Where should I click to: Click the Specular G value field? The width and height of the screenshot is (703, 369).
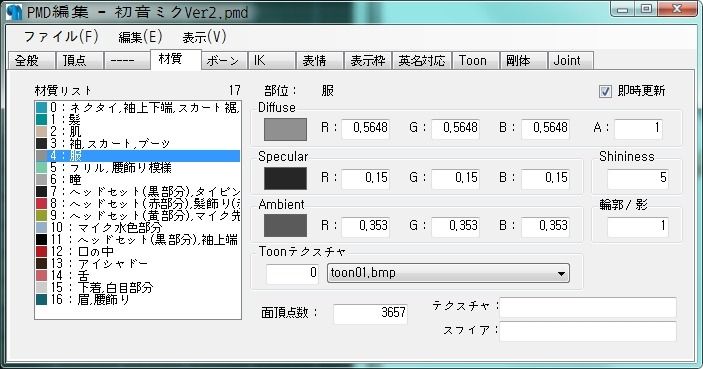[x=456, y=178]
